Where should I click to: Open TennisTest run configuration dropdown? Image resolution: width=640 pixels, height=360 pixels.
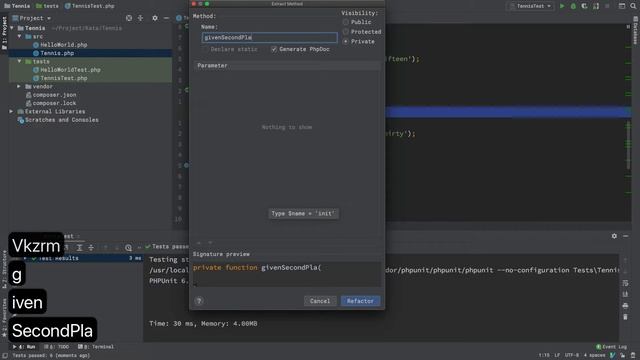531,6
